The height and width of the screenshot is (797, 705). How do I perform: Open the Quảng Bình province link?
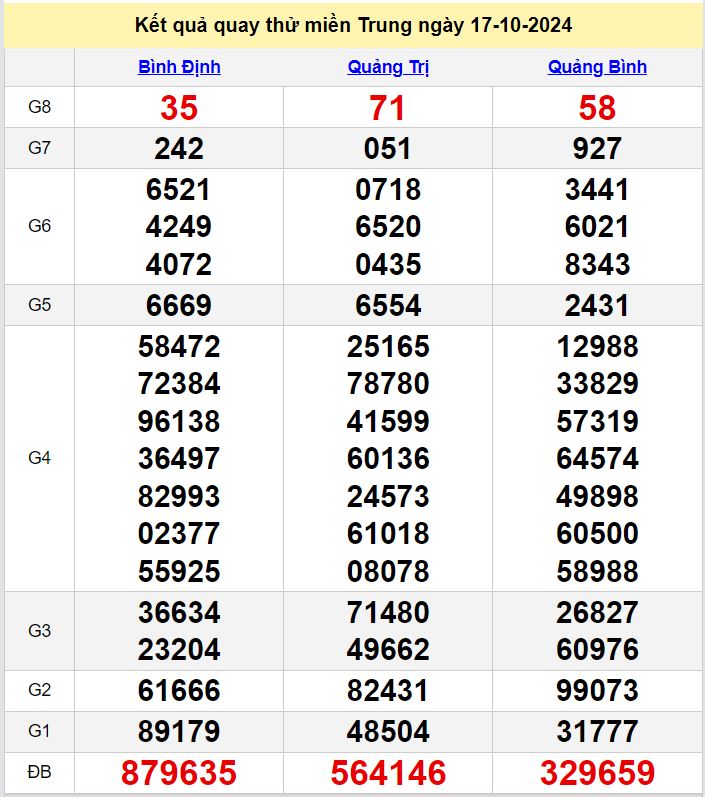(x=597, y=67)
